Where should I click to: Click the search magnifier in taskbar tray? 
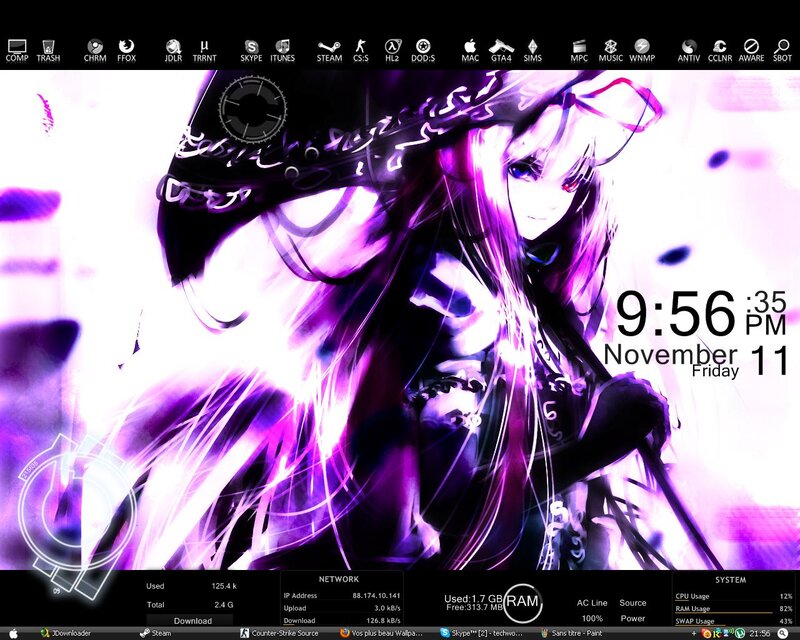pyautogui.click(x=785, y=633)
